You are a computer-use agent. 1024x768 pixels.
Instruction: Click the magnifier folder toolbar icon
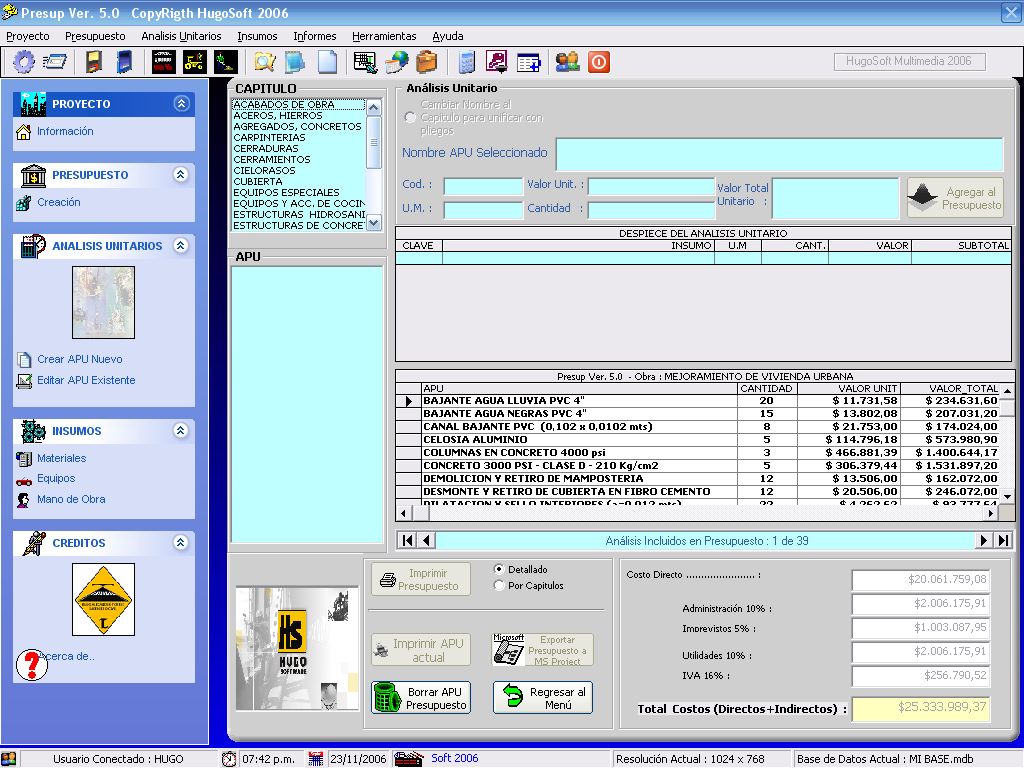point(264,62)
